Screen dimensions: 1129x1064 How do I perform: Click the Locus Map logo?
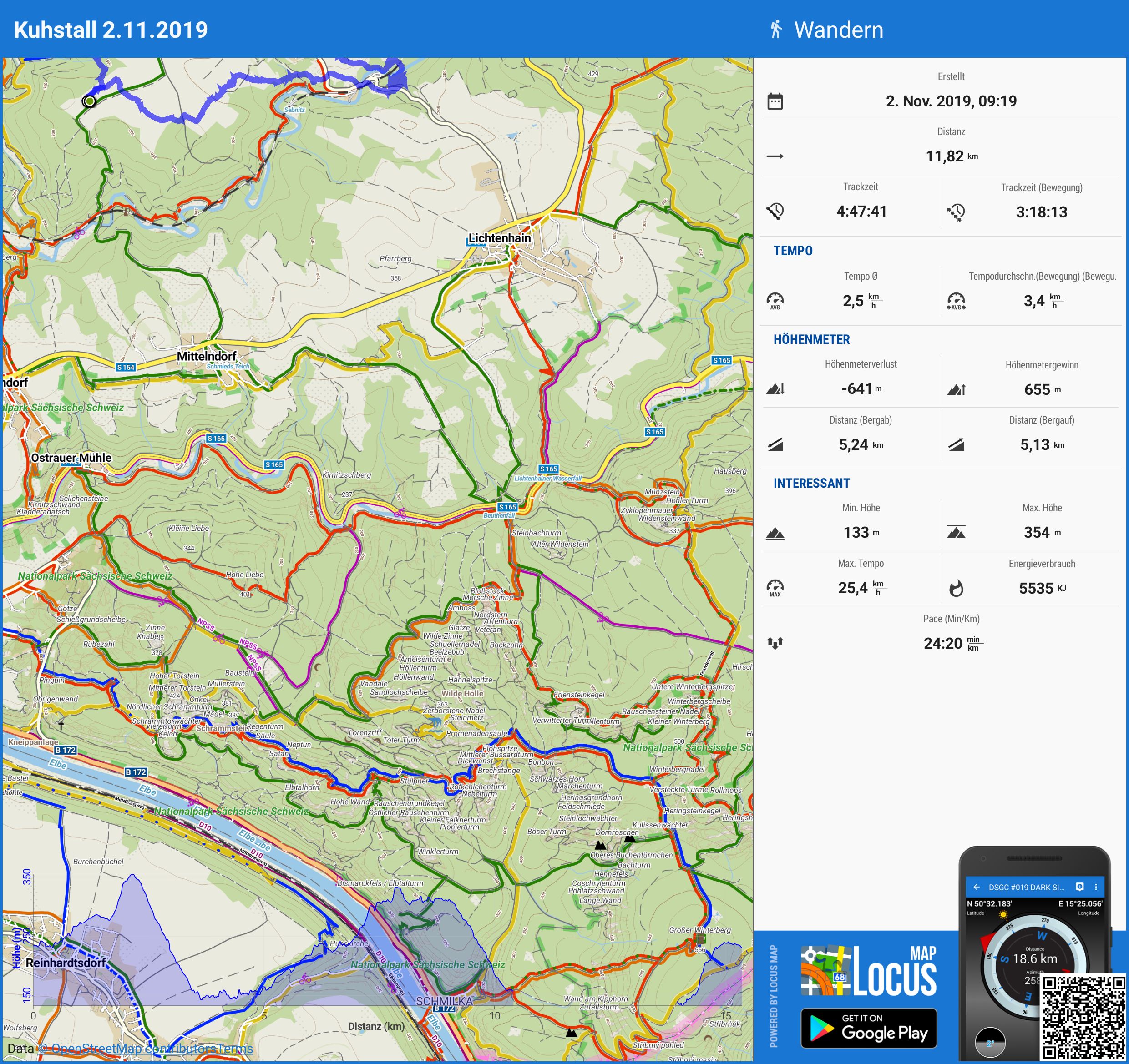pyautogui.click(x=868, y=972)
